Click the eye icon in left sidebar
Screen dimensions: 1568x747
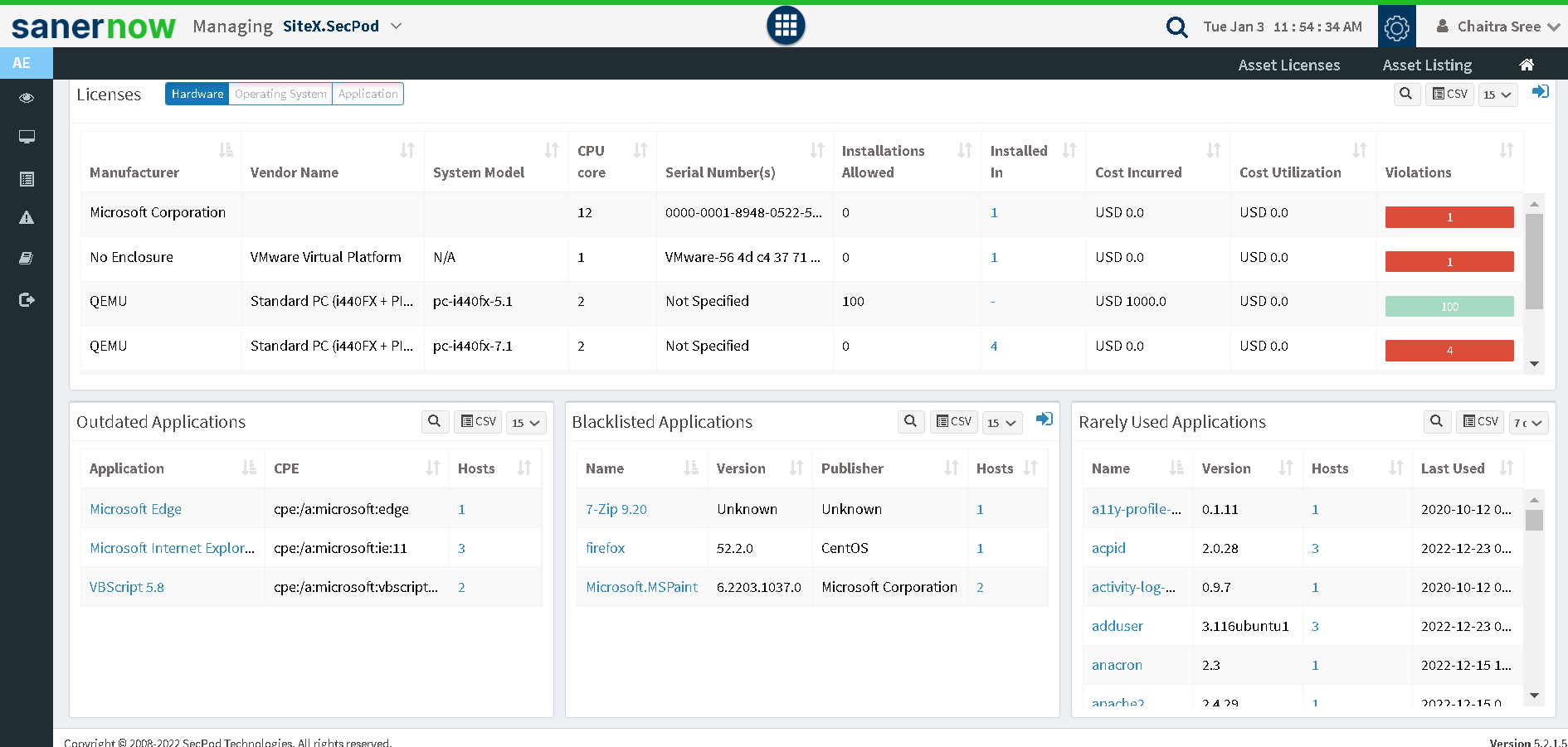(x=27, y=98)
